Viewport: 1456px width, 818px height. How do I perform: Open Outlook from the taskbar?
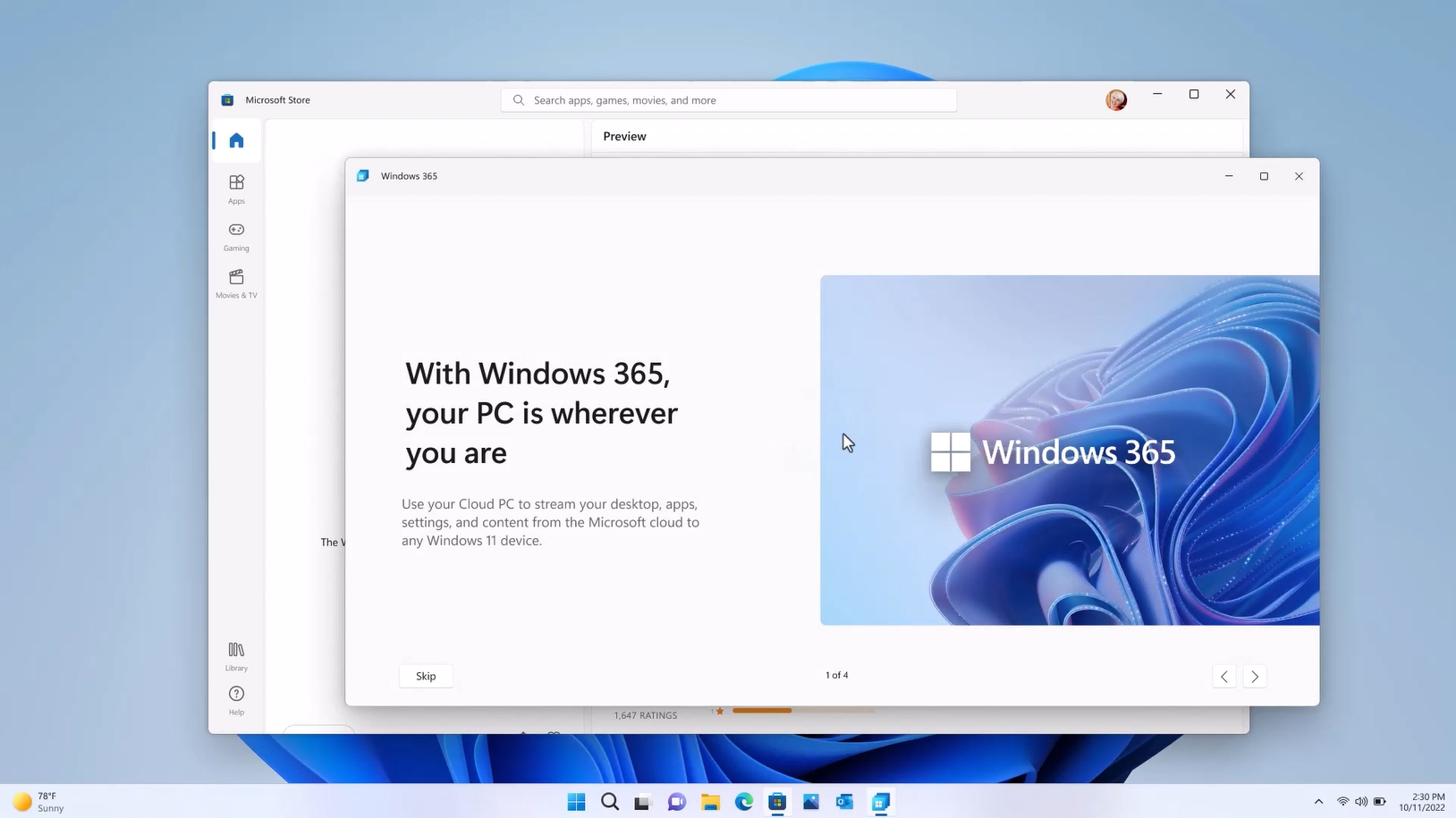[x=844, y=802]
